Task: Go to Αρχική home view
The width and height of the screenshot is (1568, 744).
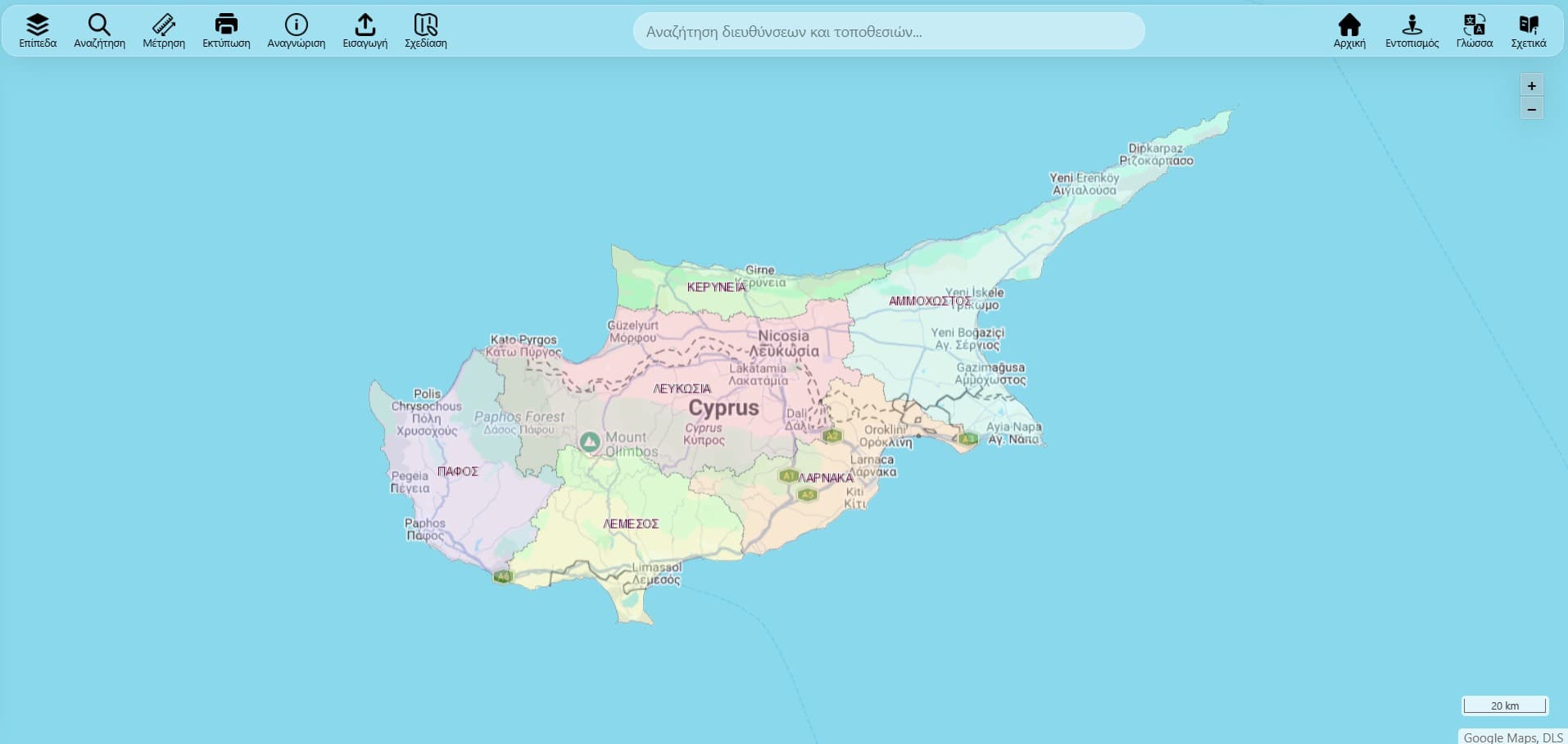Action: (x=1349, y=31)
